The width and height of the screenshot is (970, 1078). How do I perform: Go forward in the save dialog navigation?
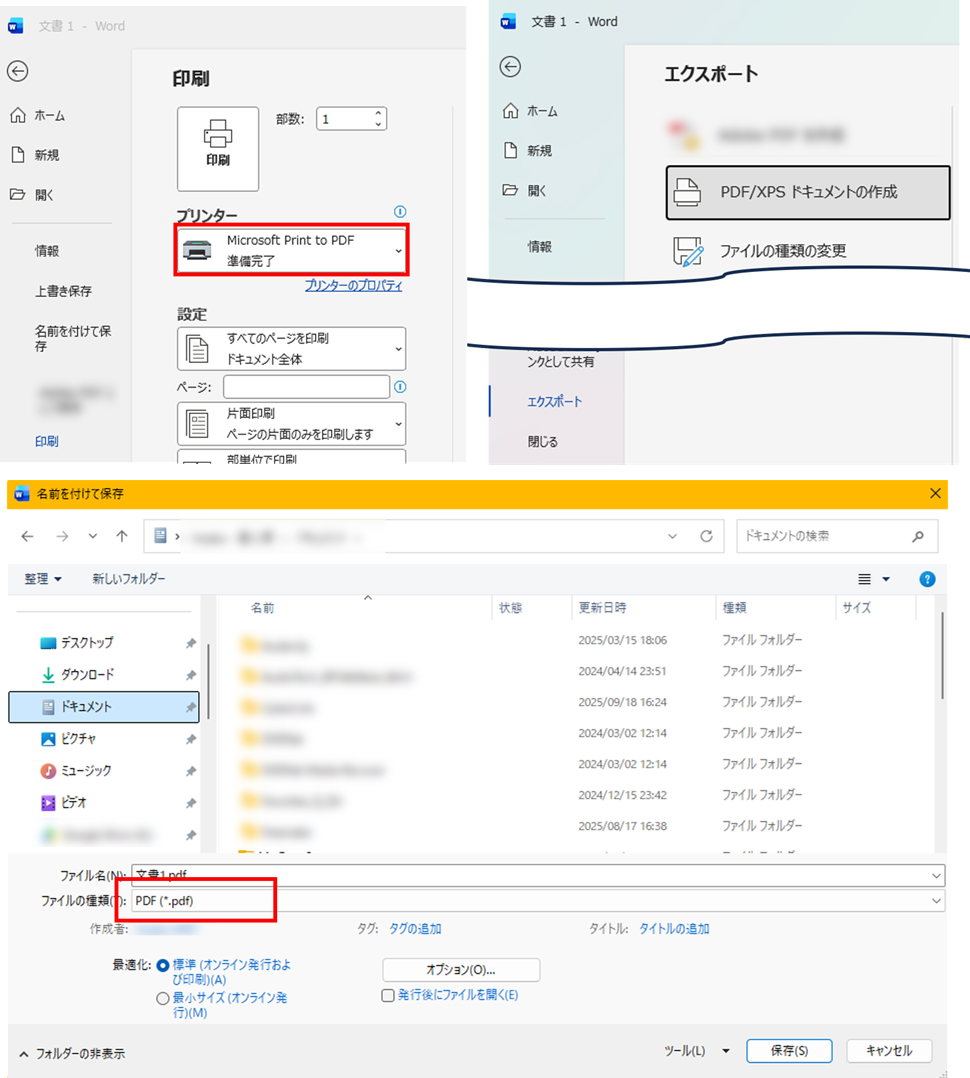tap(63, 536)
